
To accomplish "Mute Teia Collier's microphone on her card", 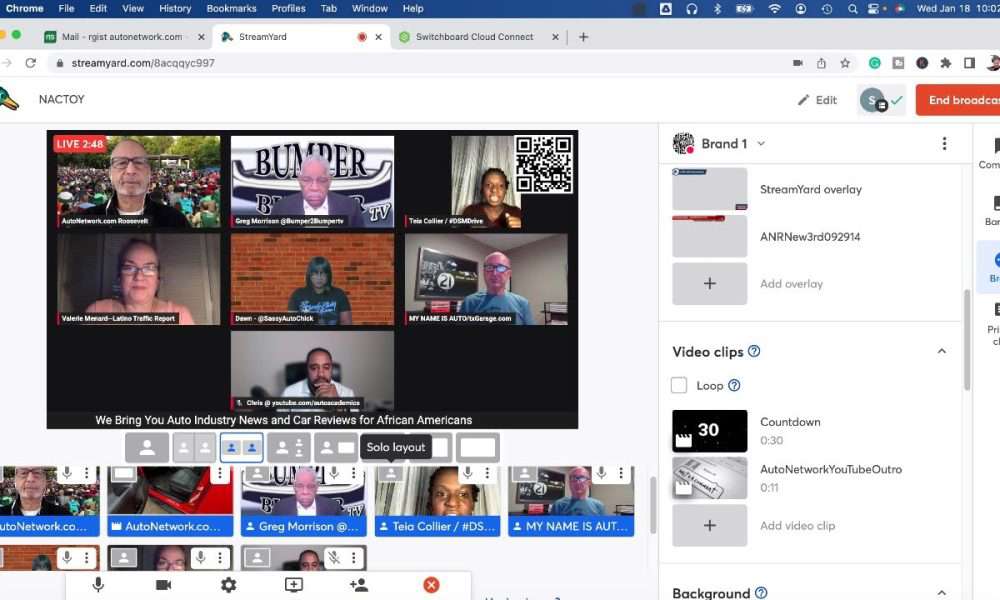I will point(467,472).
